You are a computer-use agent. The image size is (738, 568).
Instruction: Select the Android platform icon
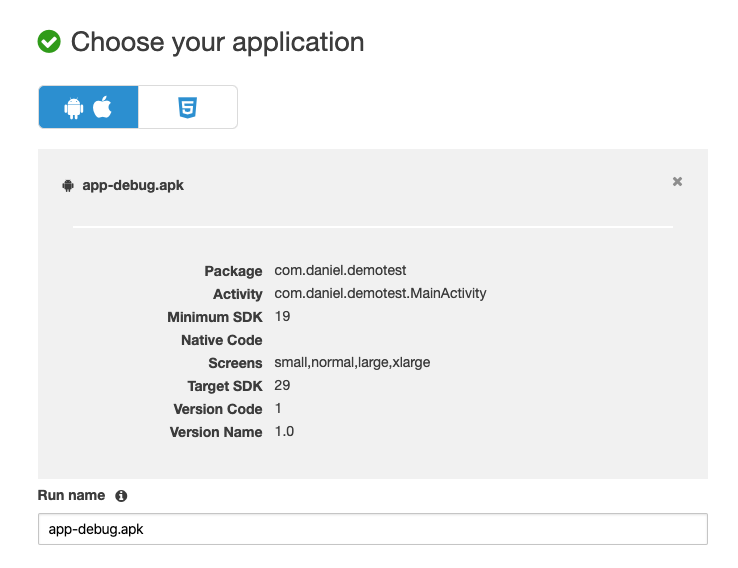(x=74, y=108)
